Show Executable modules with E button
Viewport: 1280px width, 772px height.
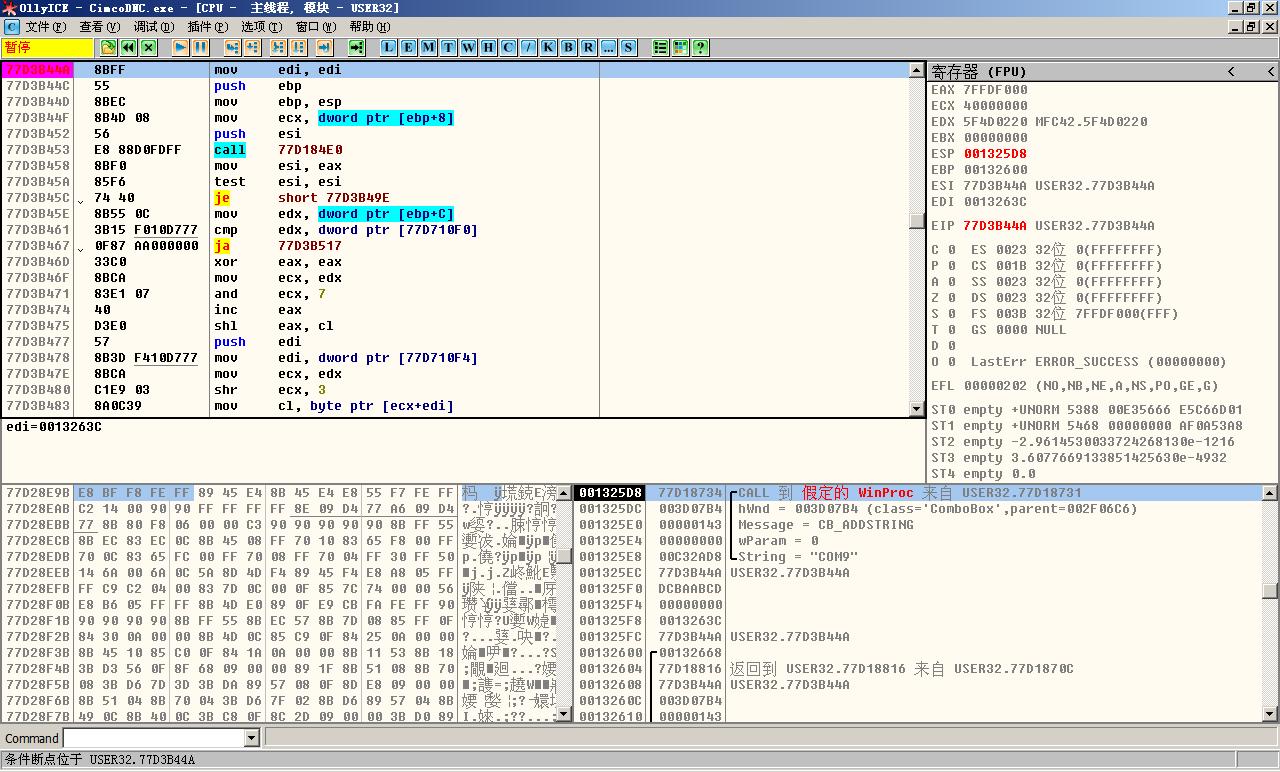click(x=408, y=47)
